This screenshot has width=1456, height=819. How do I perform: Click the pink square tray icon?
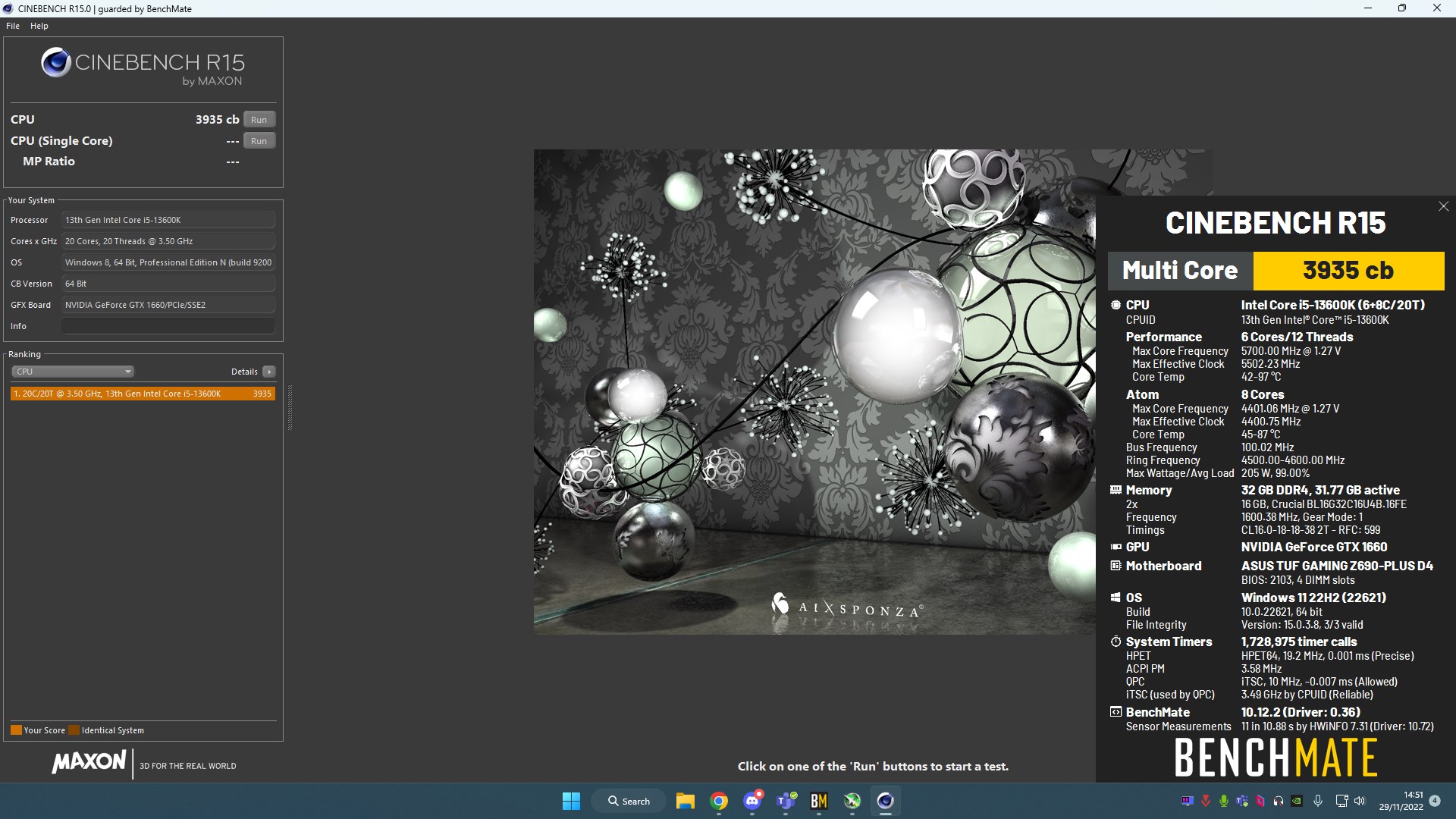[1260, 801]
